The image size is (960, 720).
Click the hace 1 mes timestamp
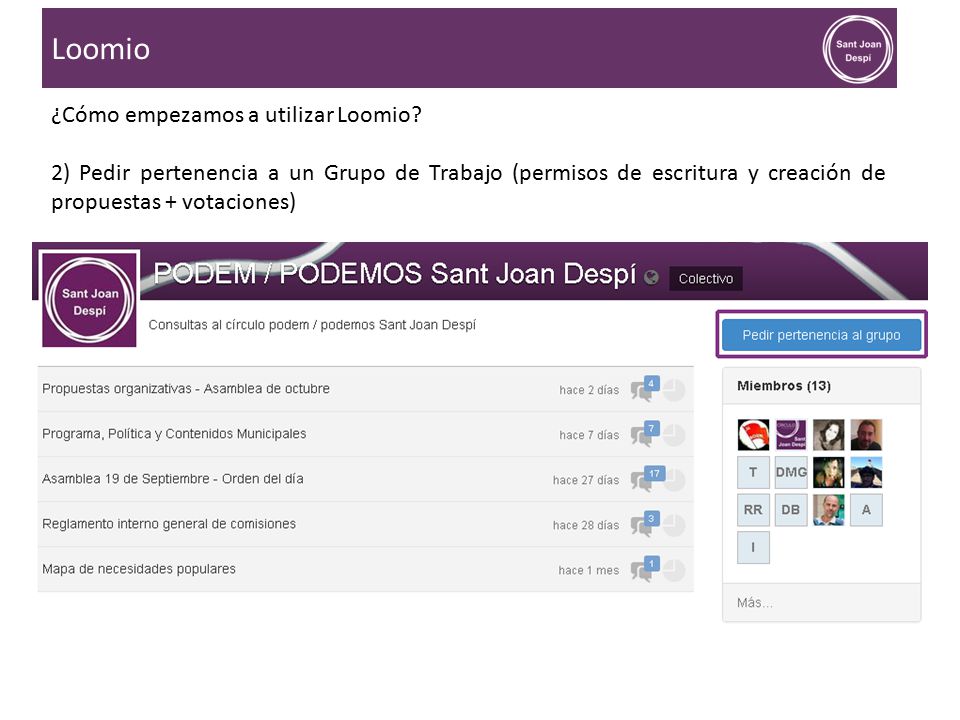pyautogui.click(x=588, y=571)
